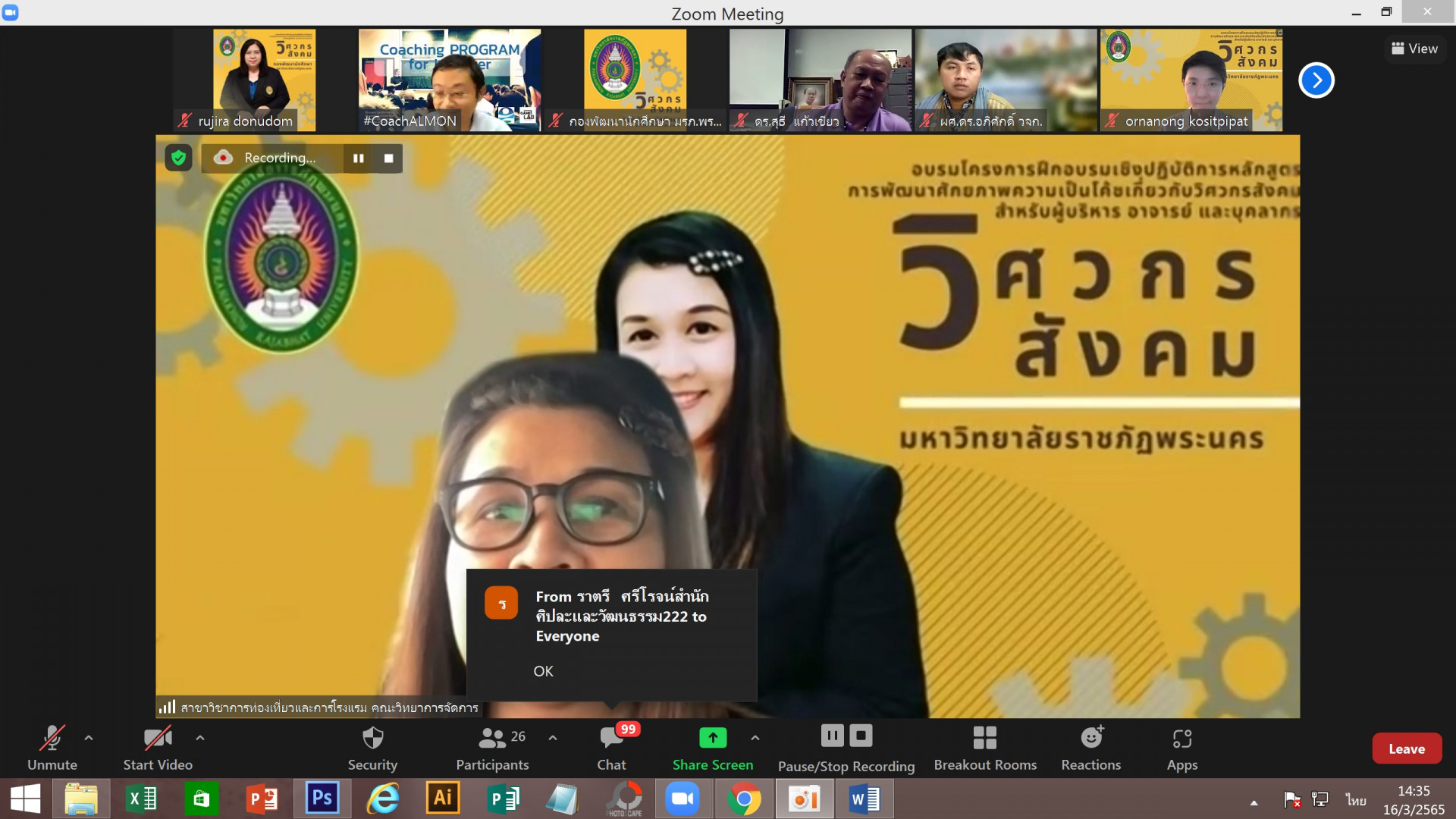Click the green Share Screen icon
The width and height of the screenshot is (1456, 819).
[712, 737]
